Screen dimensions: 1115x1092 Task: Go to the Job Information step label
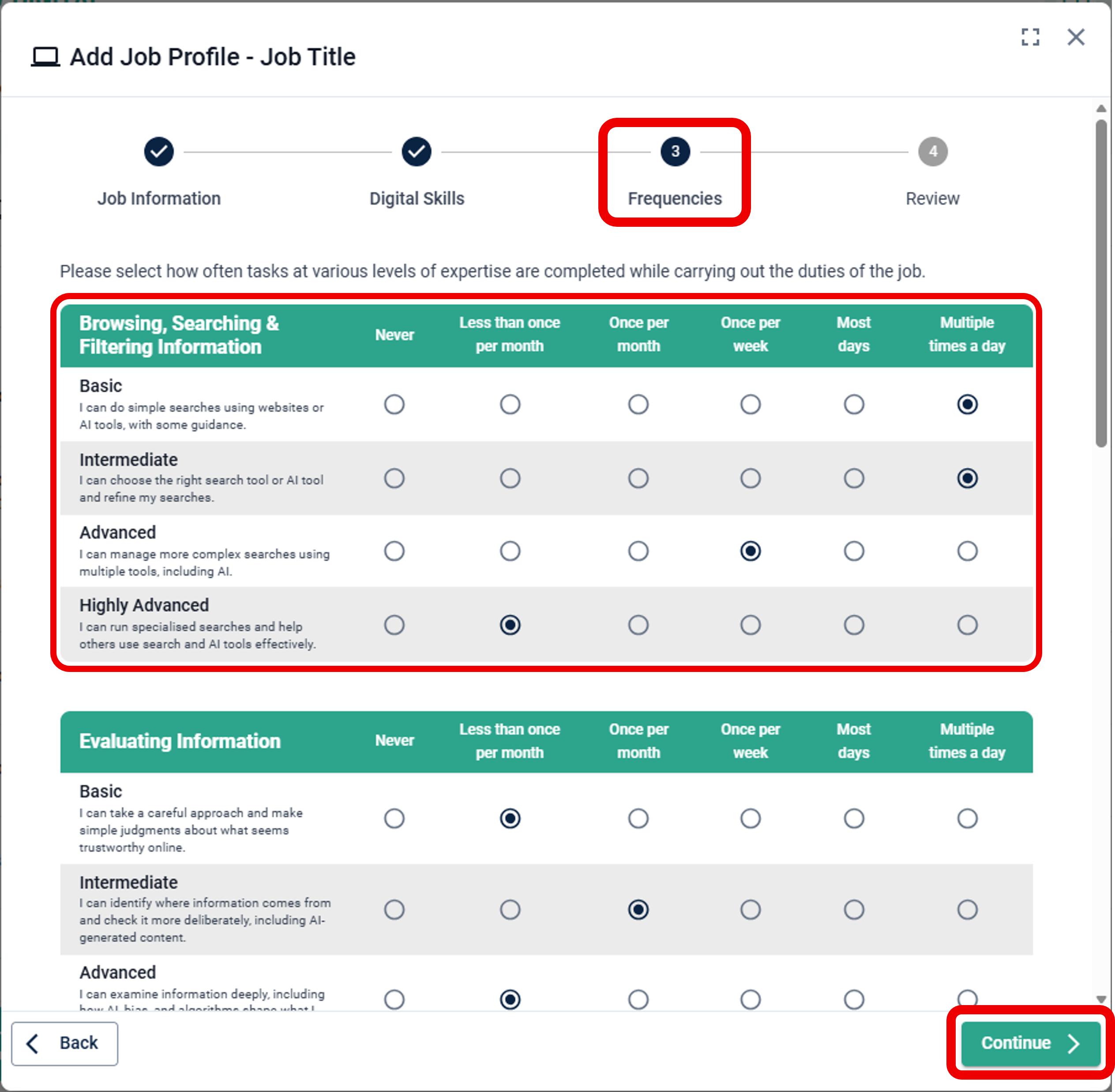159,199
